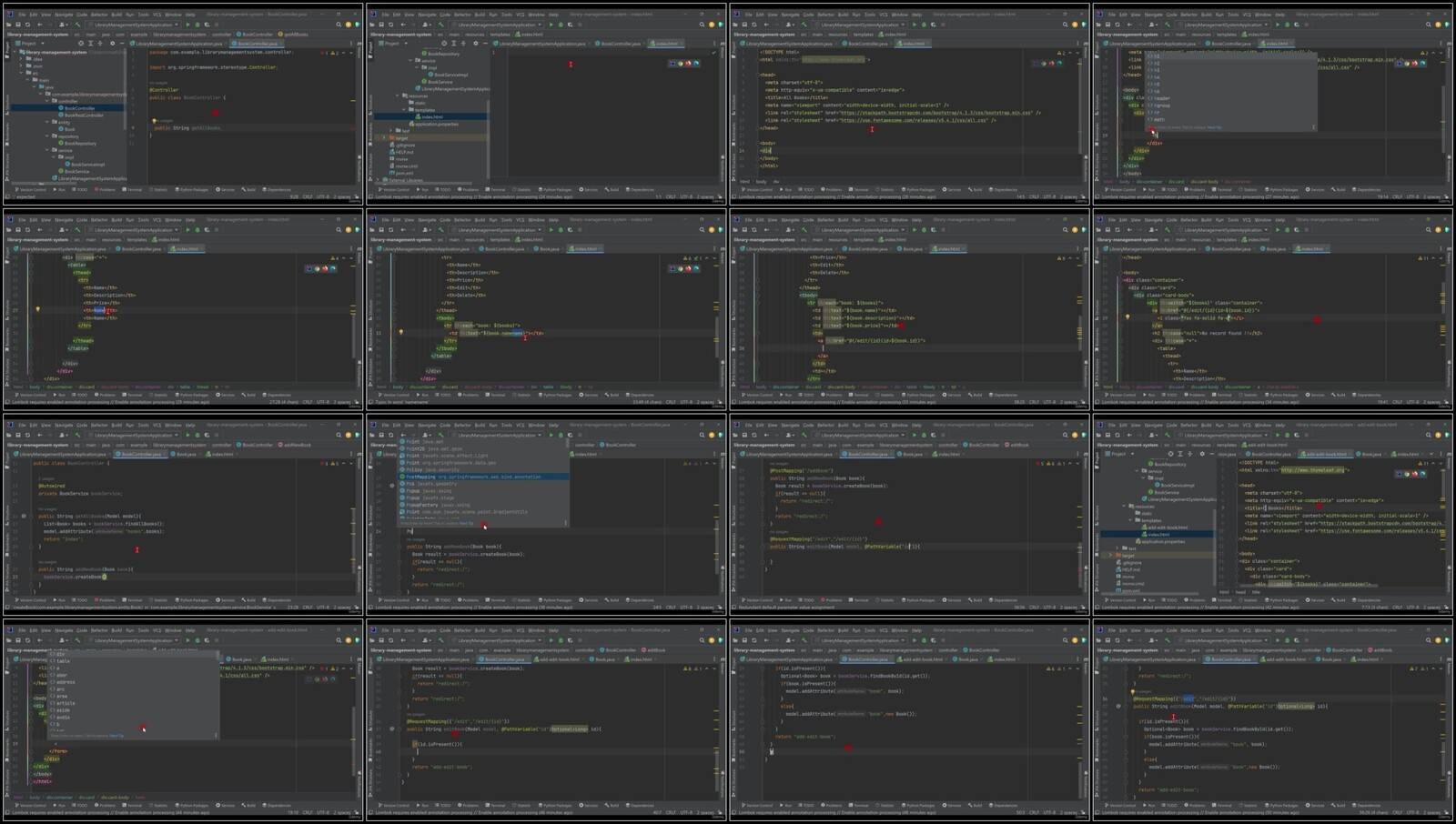1456x824 pixels.
Task: Click Build hammer in the BookRestController frame
Action: [78, 25]
